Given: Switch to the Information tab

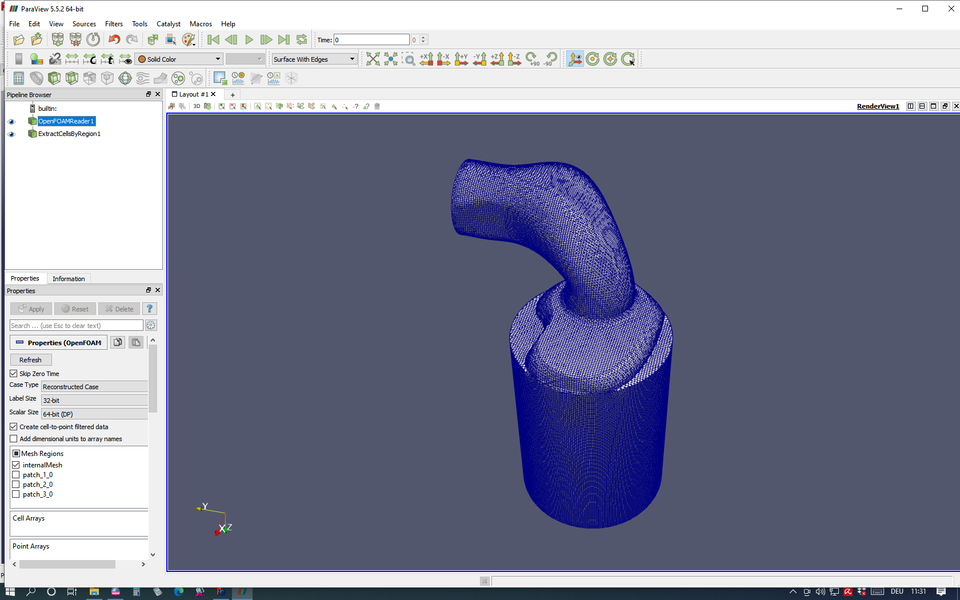Looking at the screenshot, I should coord(67,278).
